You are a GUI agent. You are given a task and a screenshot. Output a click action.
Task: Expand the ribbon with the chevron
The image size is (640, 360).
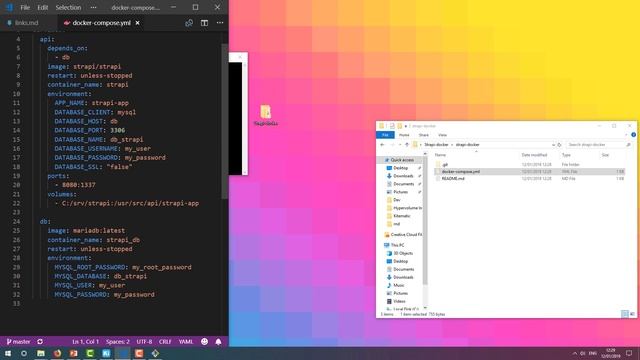(x=627, y=135)
